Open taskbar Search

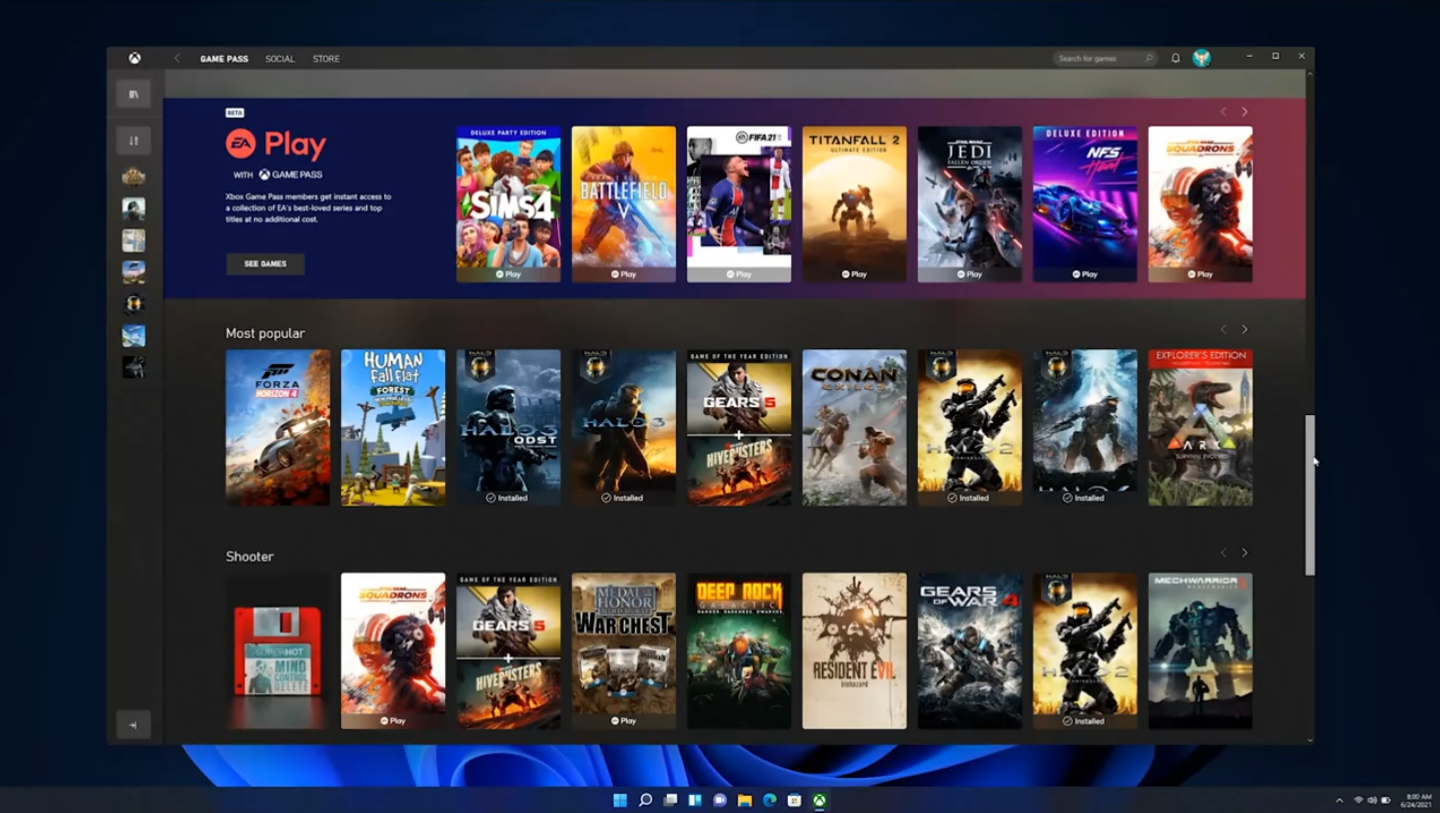[x=645, y=800]
